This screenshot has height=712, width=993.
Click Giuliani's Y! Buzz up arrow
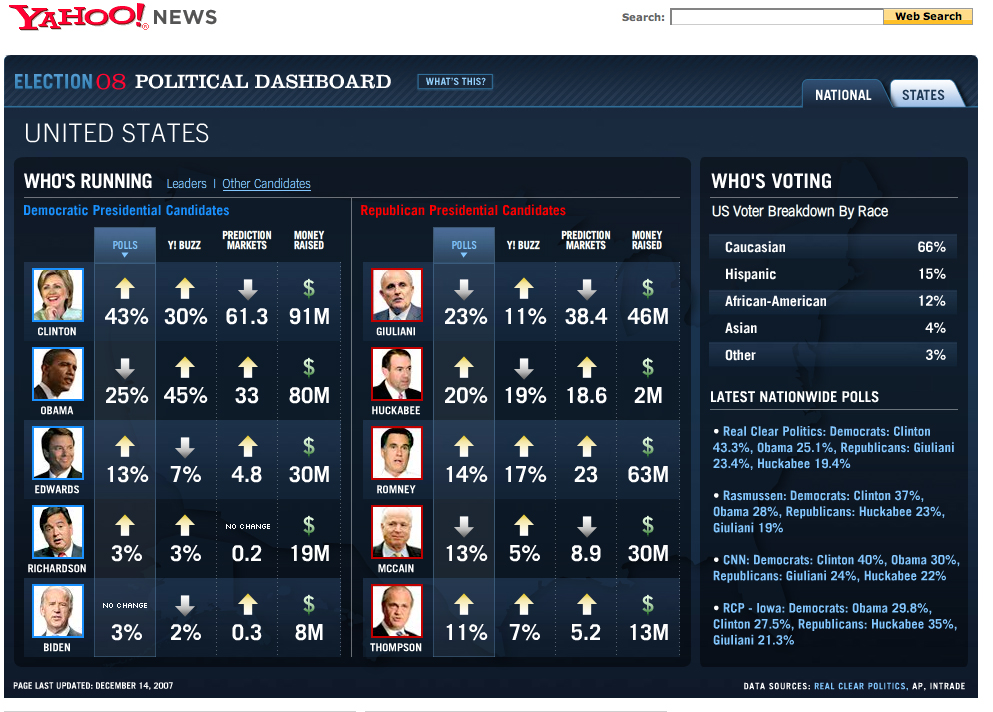point(524,289)
